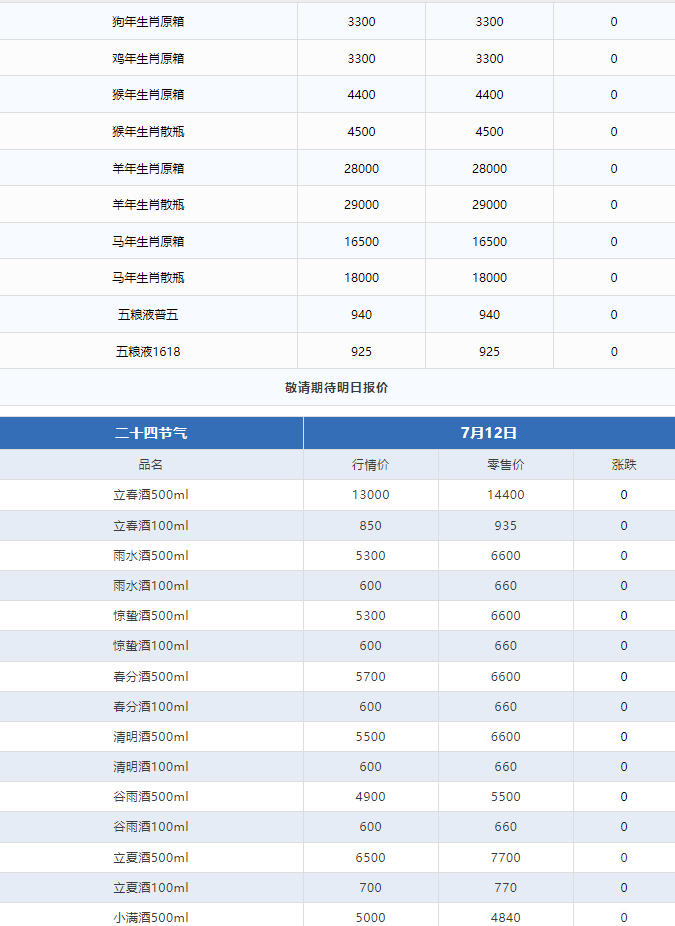This screenshot has width=675, height=926.
Task: Click the 清明酒500ml row name
Action: click(151, 736)
